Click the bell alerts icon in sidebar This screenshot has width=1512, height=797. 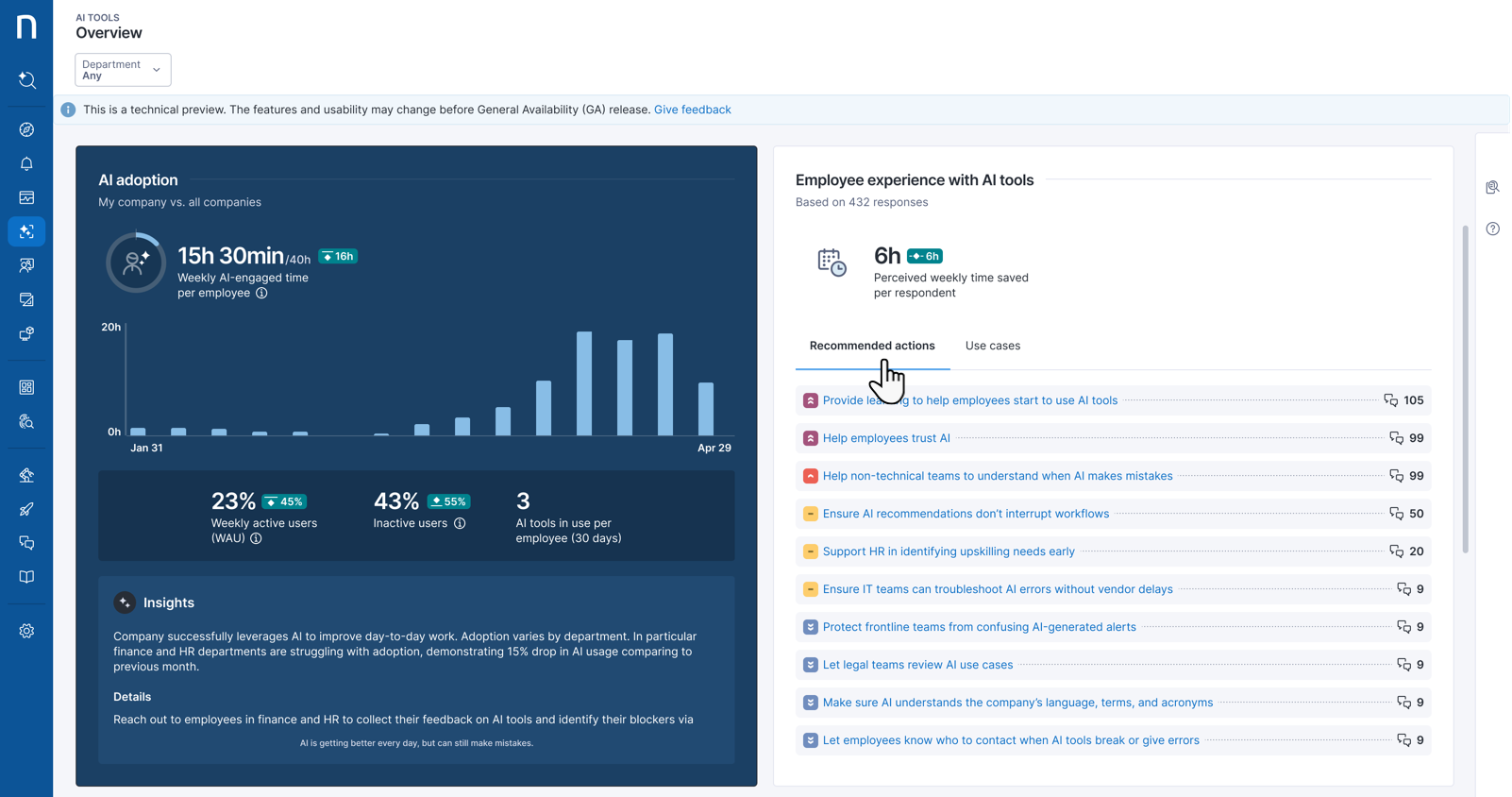click(26, 164)
